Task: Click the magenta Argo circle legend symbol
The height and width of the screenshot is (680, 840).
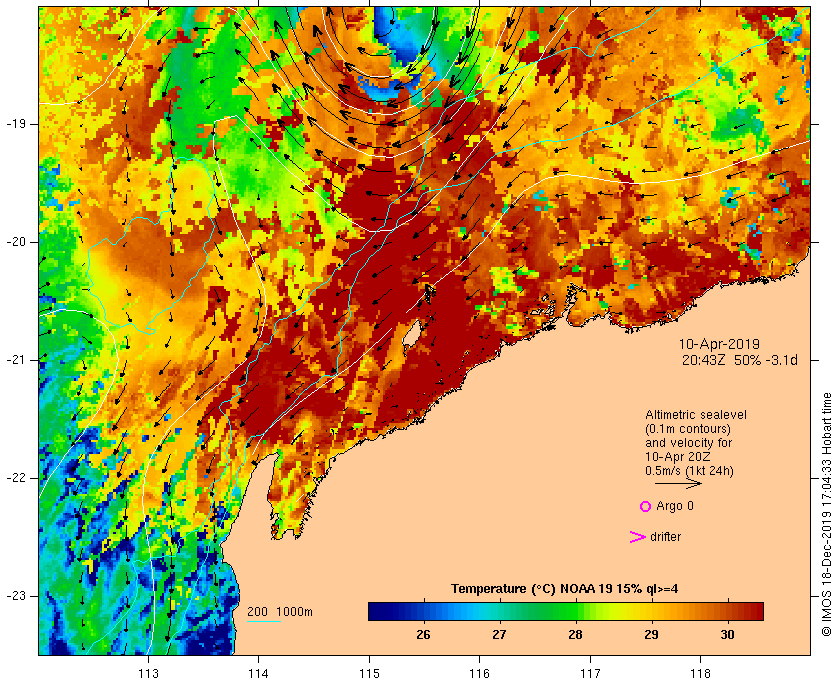Action: [646, 506]
